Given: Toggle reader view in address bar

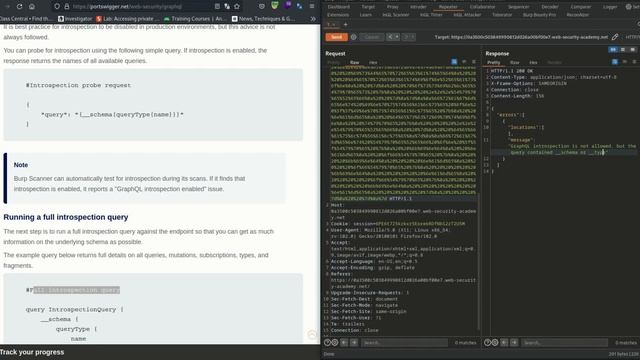Looking at the screenshot, I should 217,7.
